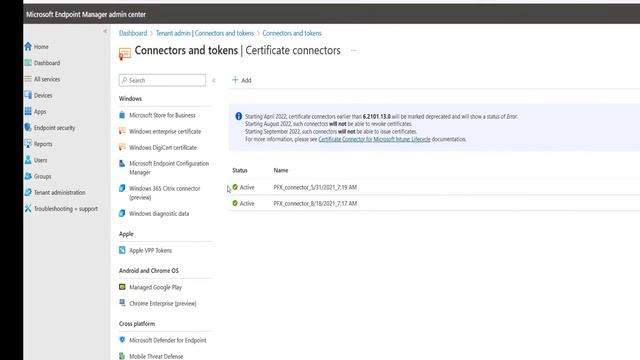
Task: Click the Users person icon
Action: tap(28, 160)
